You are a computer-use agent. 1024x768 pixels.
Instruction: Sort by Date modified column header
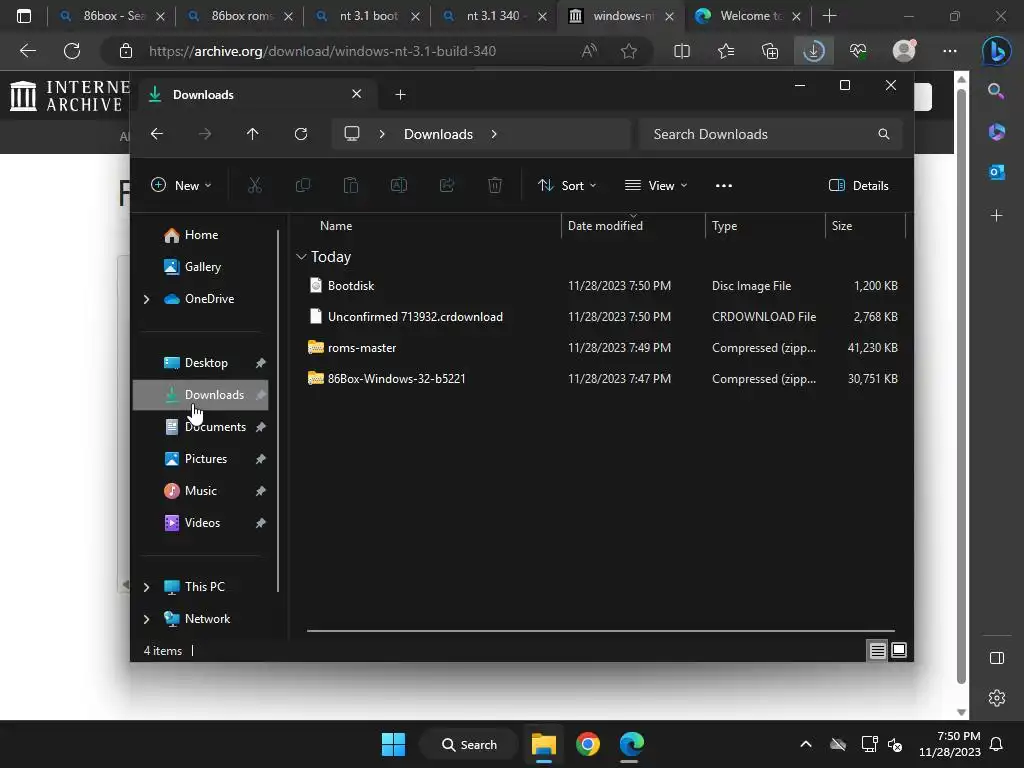(605, 225)
